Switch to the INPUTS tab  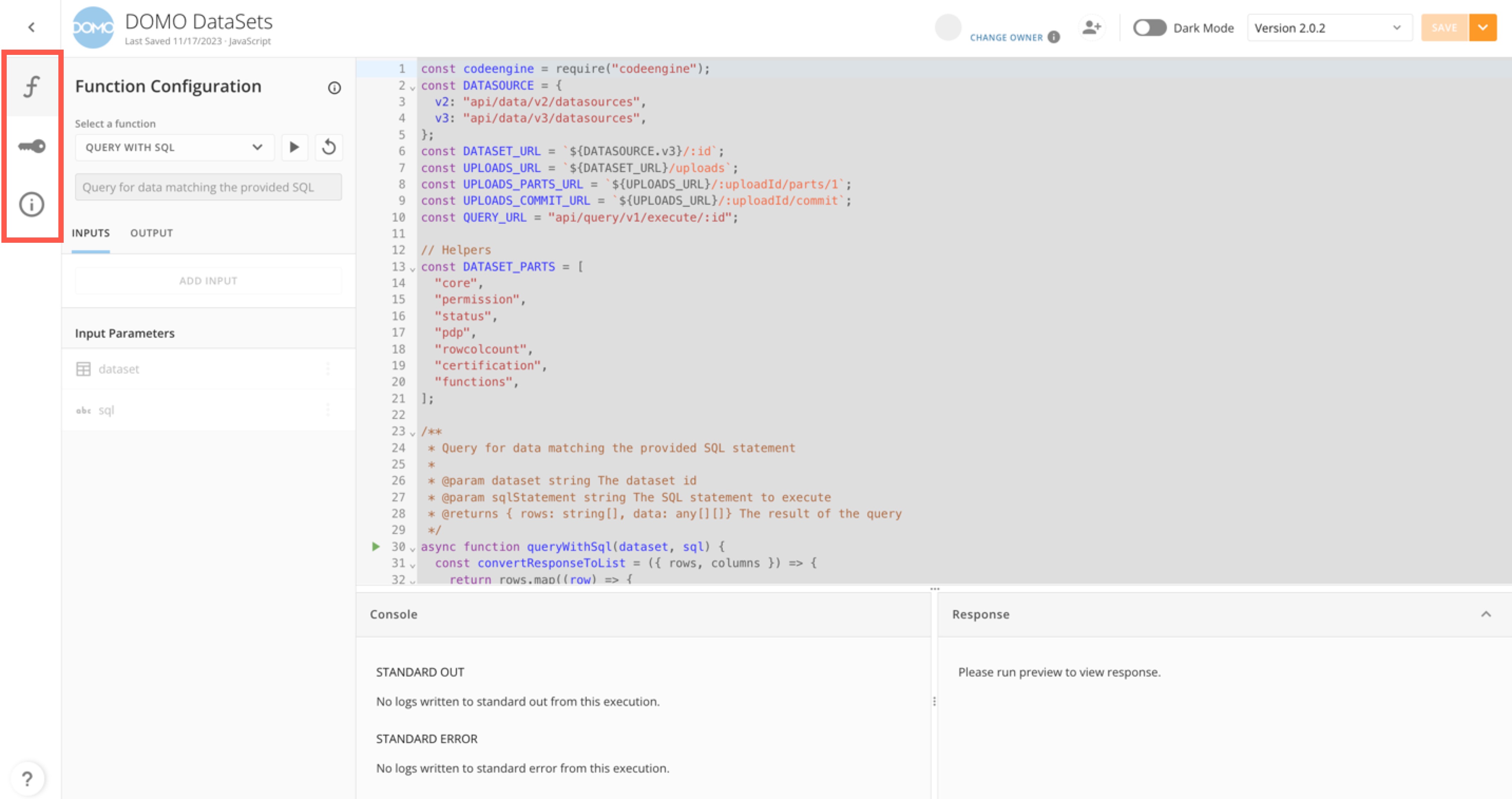[x=90, y=233]
